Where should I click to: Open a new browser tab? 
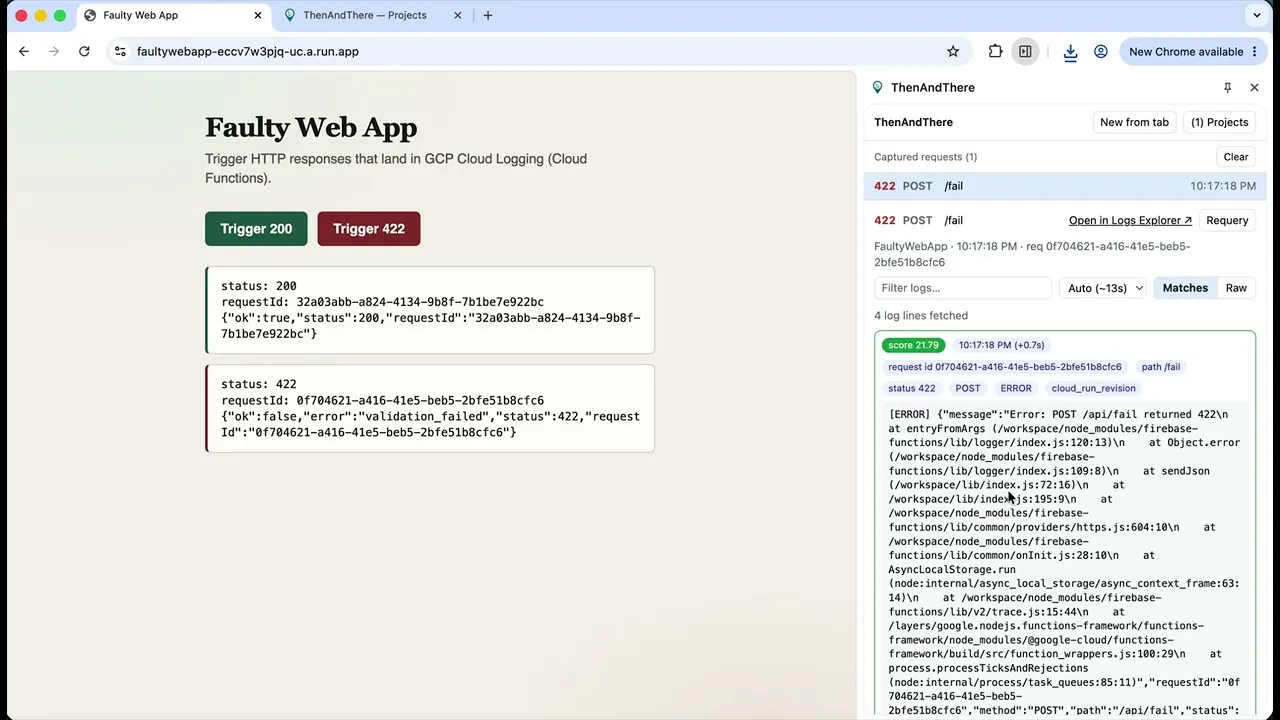coord(488,15)
